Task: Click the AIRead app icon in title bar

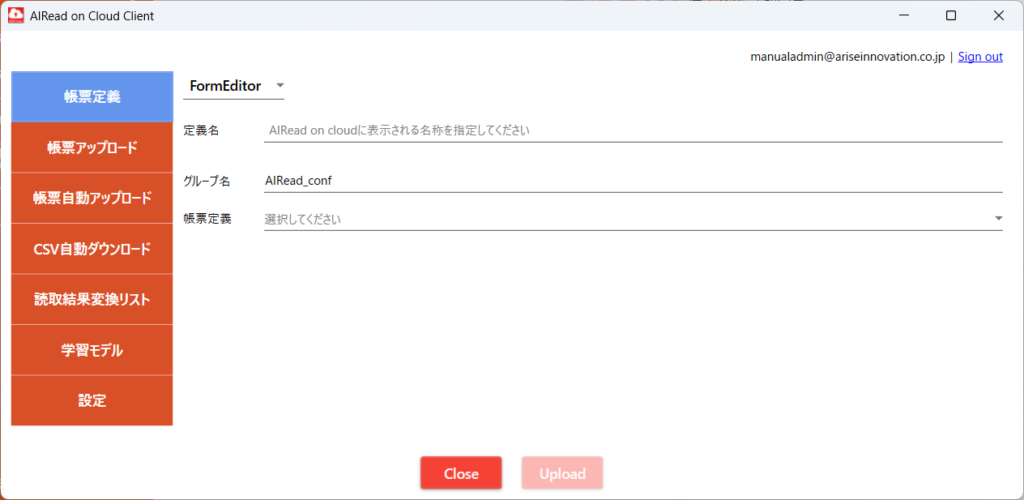Action: (16, 16)
